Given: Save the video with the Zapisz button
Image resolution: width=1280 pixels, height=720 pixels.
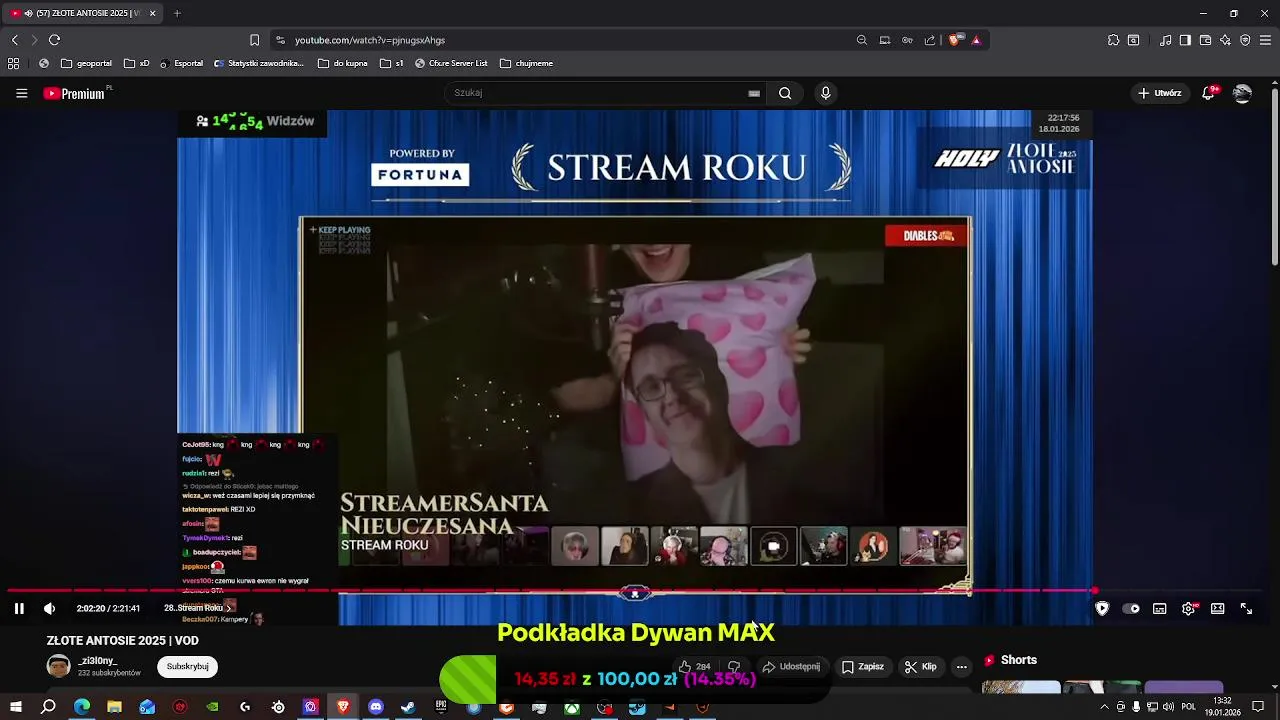Looking at the screenshot, I should 862,667.
